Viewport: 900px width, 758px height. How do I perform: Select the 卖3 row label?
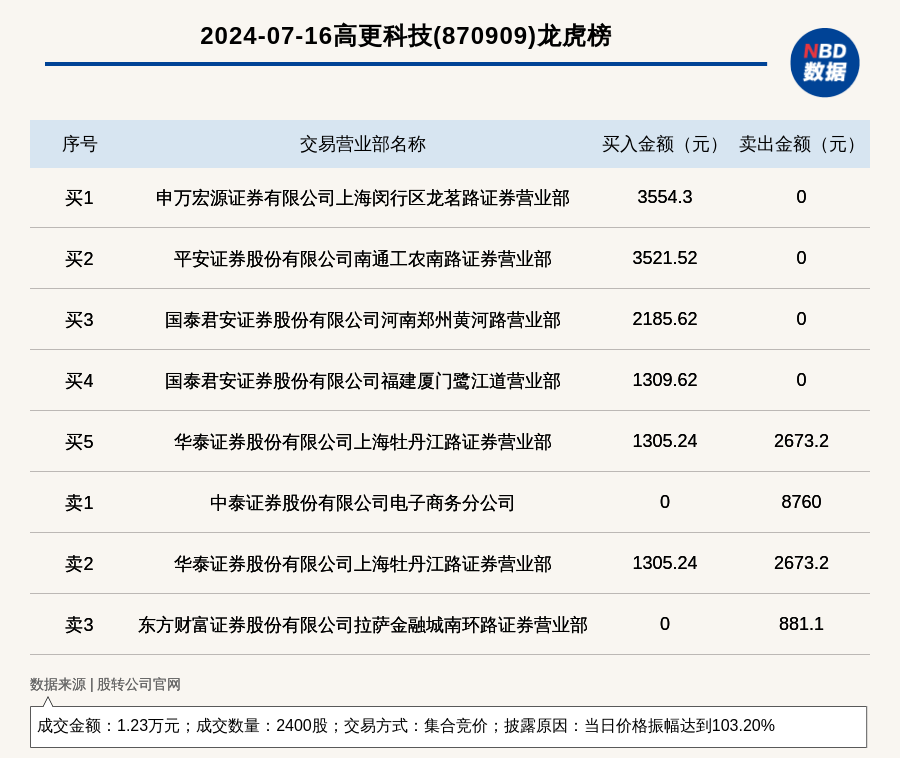(79, 624)
